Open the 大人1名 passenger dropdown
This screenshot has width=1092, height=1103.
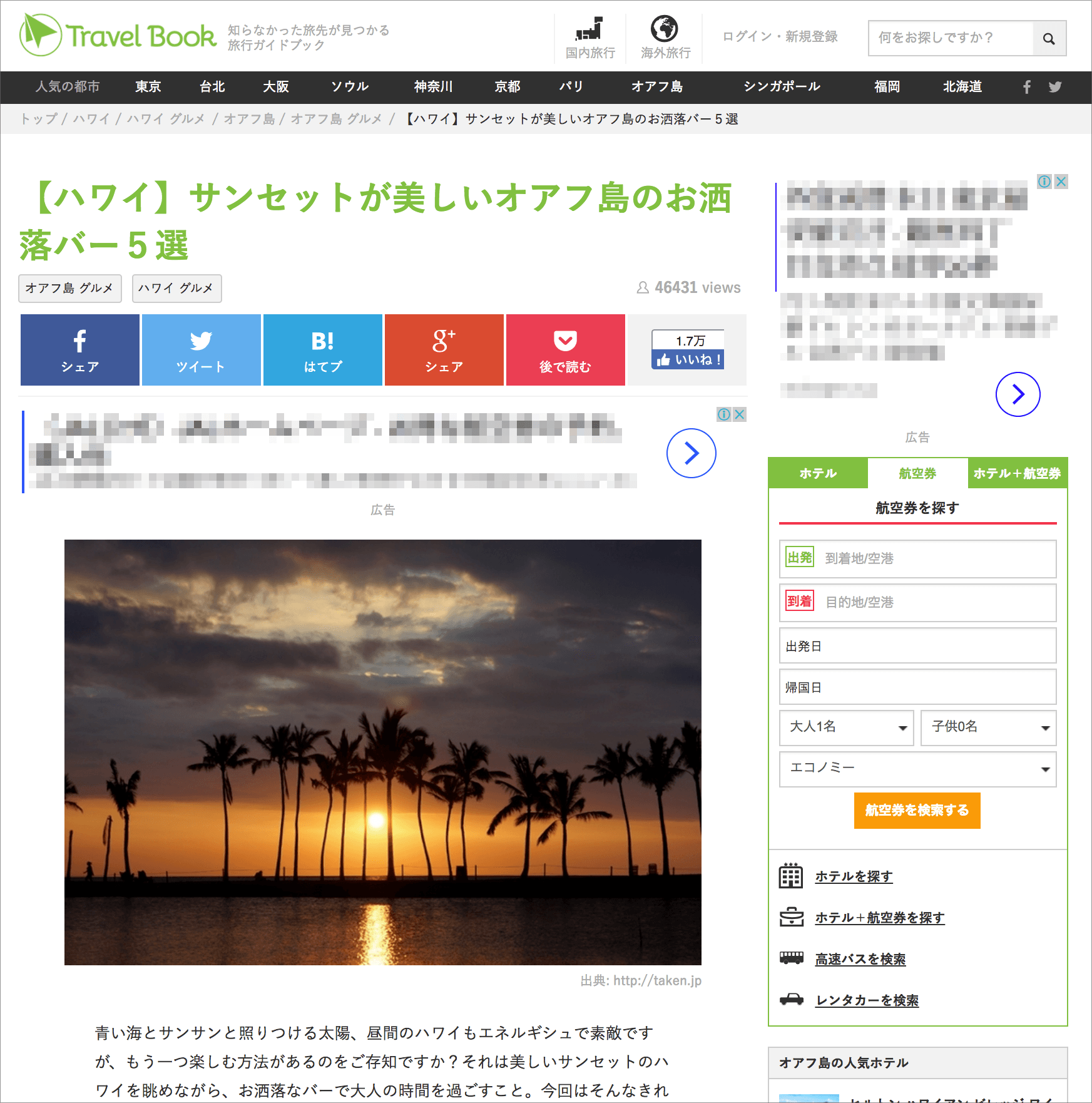(x=846, y=728)
